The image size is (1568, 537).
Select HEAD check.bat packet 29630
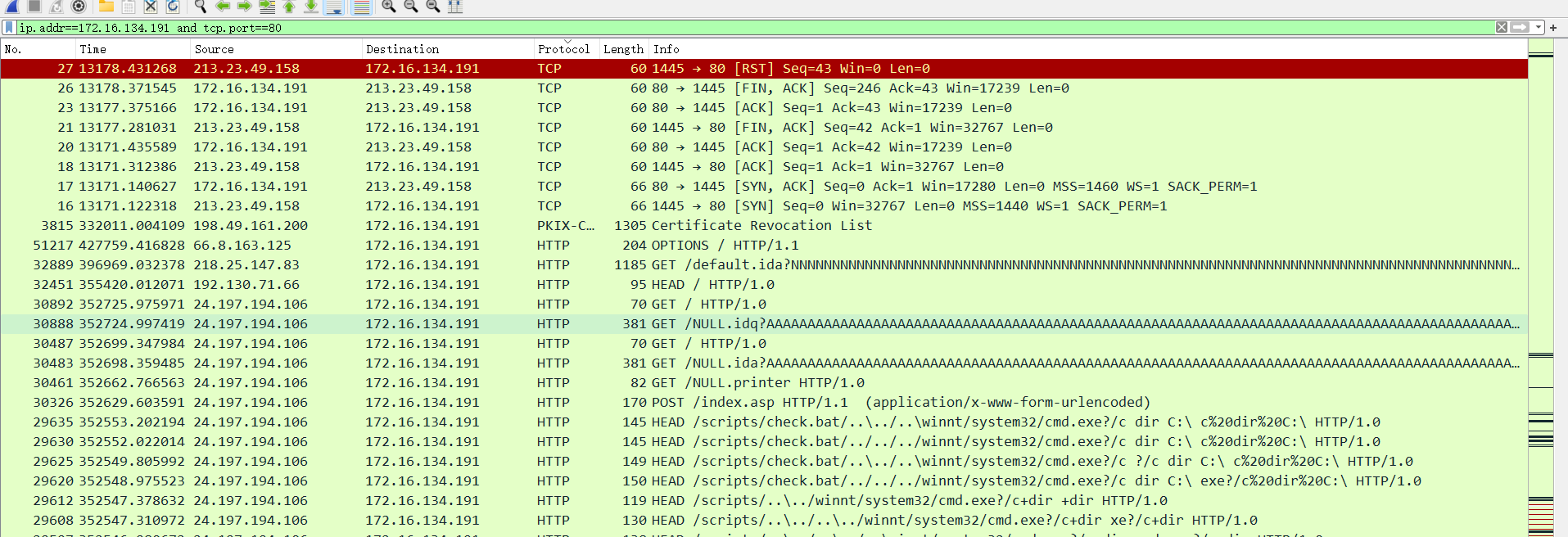point(764,442)
